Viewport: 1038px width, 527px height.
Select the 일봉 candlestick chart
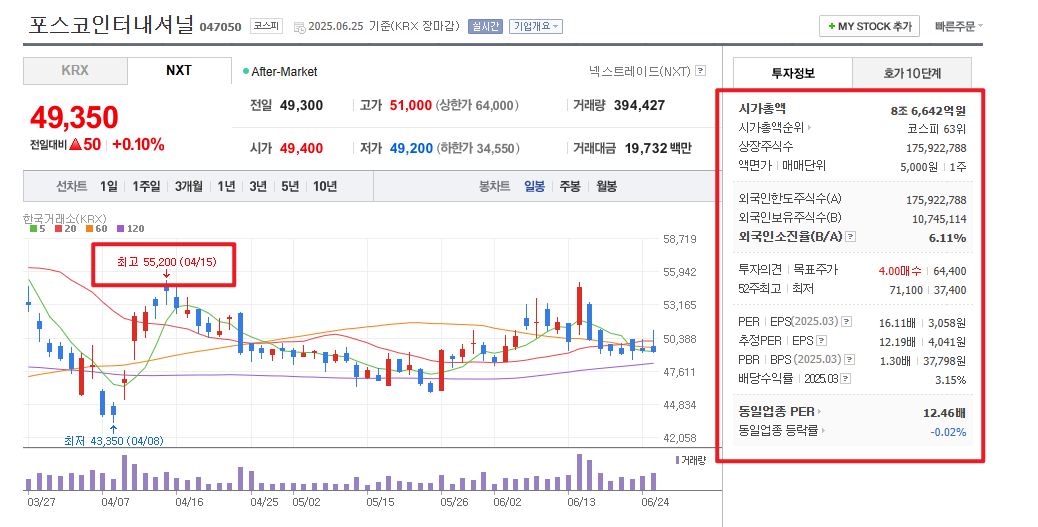[534, 187]
